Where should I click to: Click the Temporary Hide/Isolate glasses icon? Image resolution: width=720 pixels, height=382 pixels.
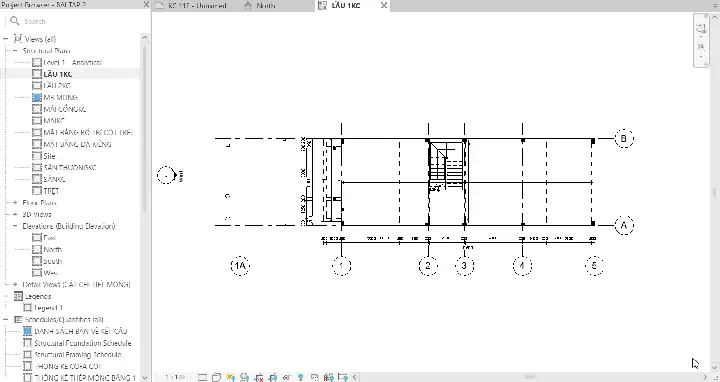point(287,377)
